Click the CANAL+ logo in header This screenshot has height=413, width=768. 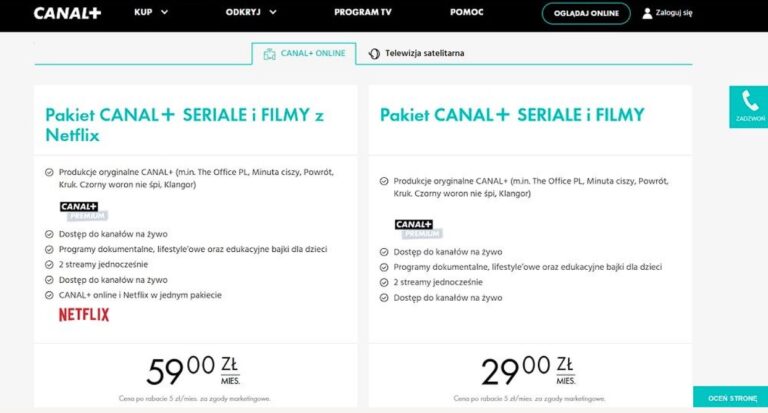[x=67, y=13]
